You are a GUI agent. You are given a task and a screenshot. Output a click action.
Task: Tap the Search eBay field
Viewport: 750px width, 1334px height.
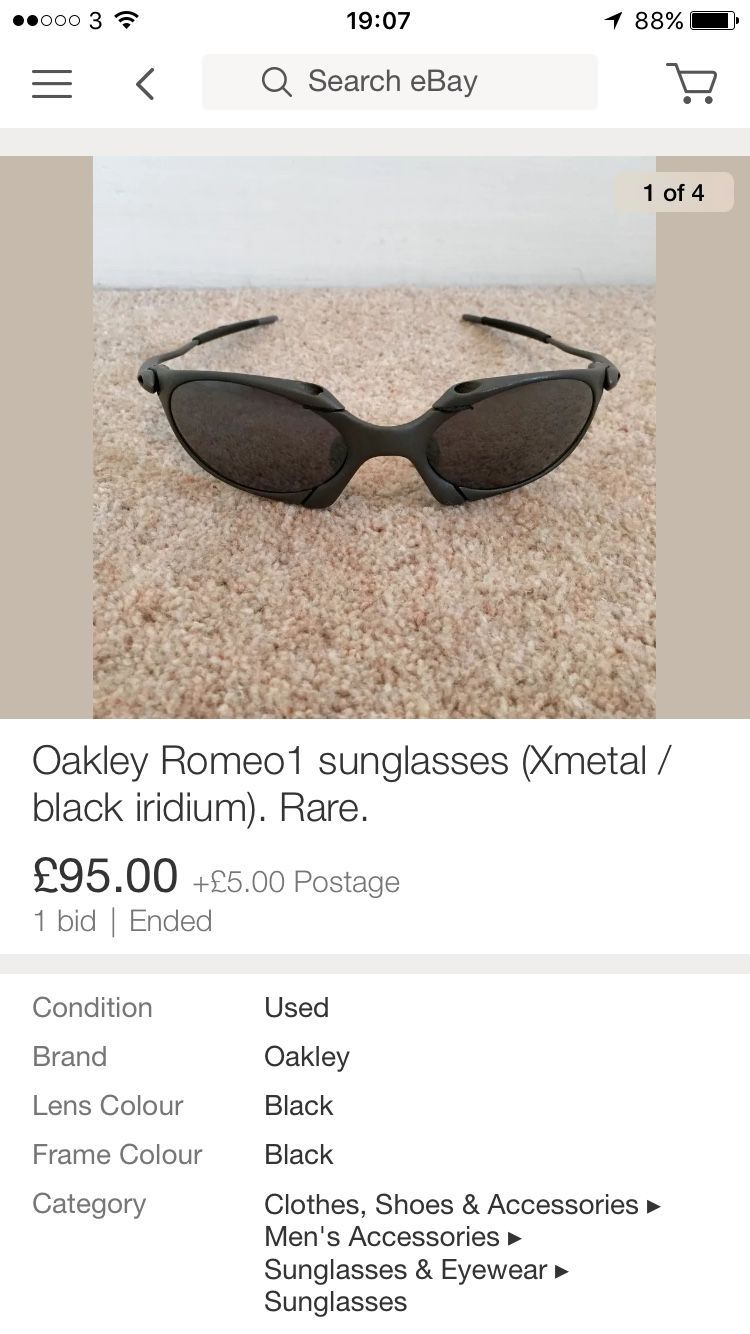pos(400,82)
